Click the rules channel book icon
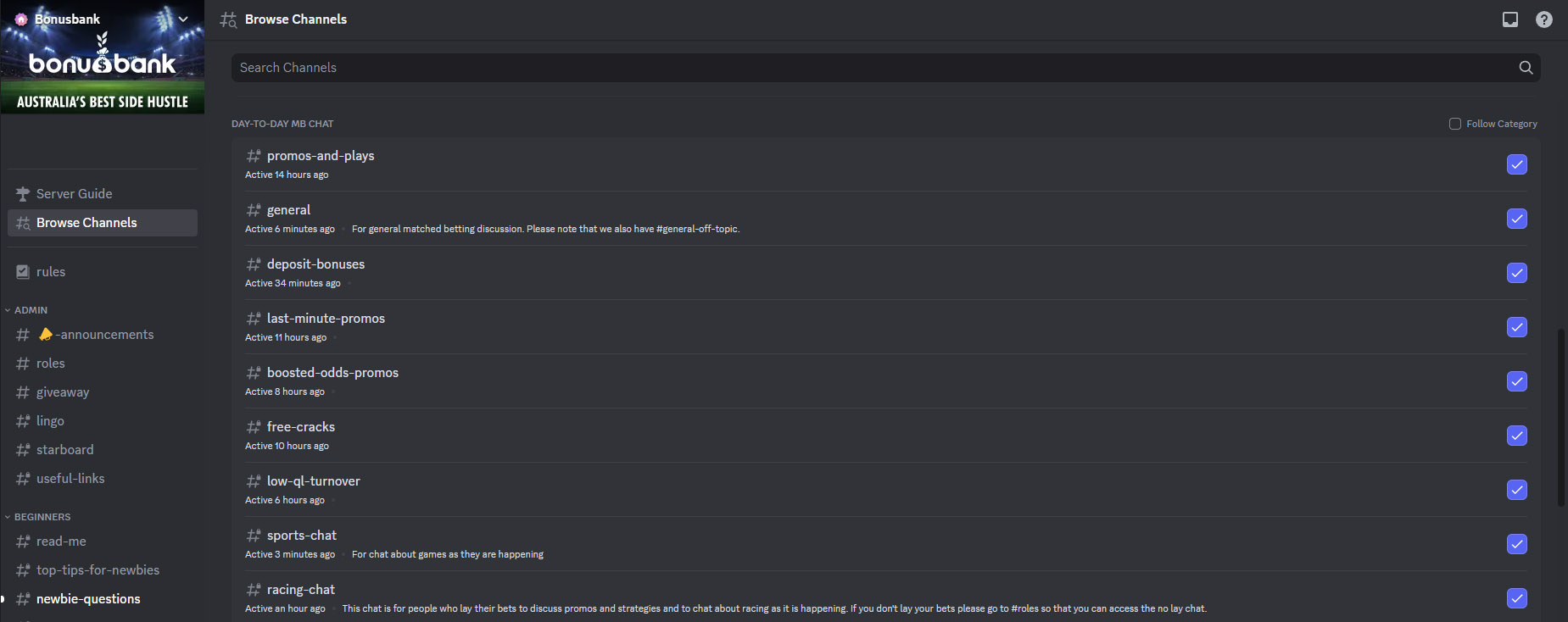Image resolution: width=1568 pixels, height=622 pixels. [22, 271]
